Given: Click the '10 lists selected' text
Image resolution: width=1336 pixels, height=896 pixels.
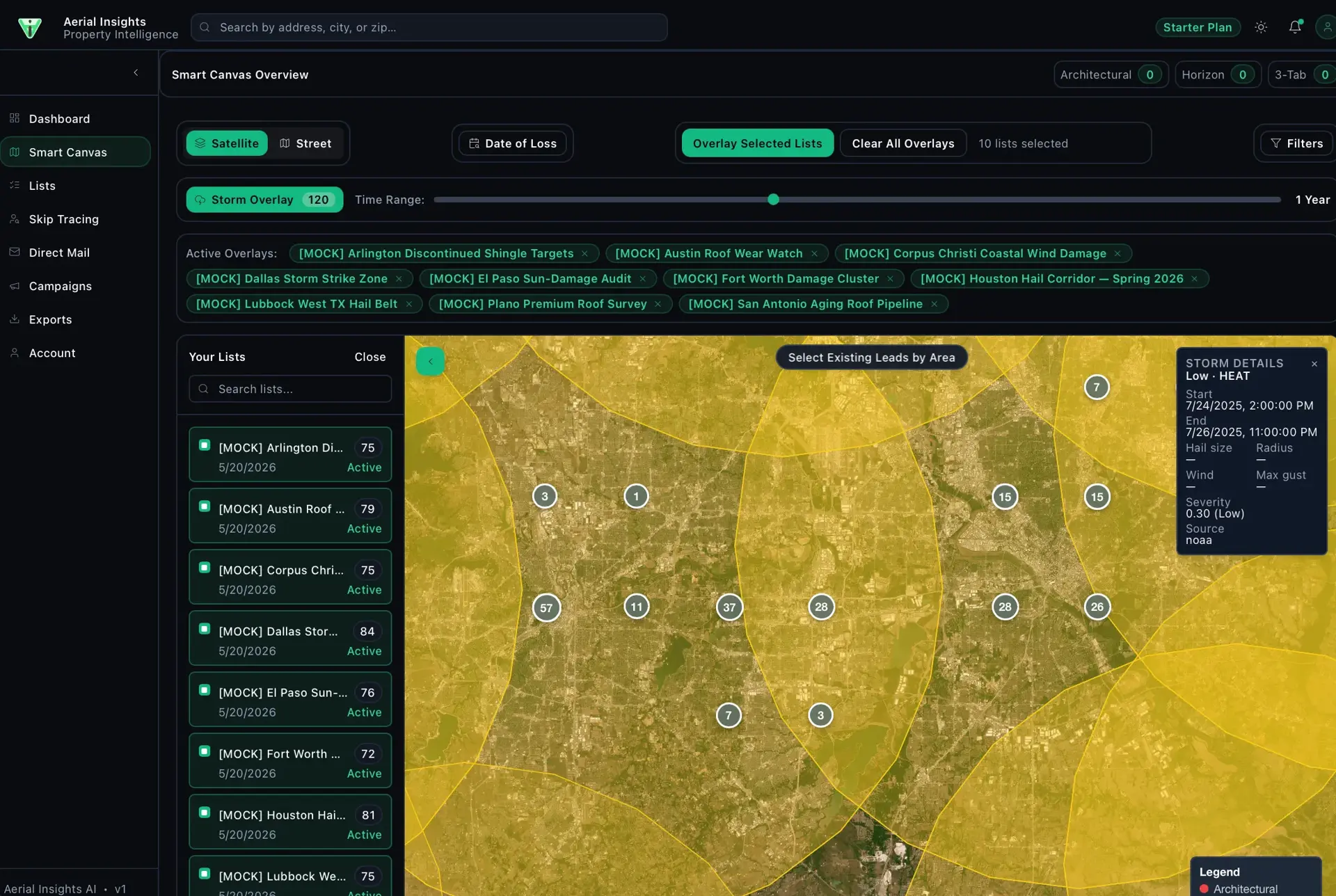Looking at the screenshot, I should (1023, 143).
